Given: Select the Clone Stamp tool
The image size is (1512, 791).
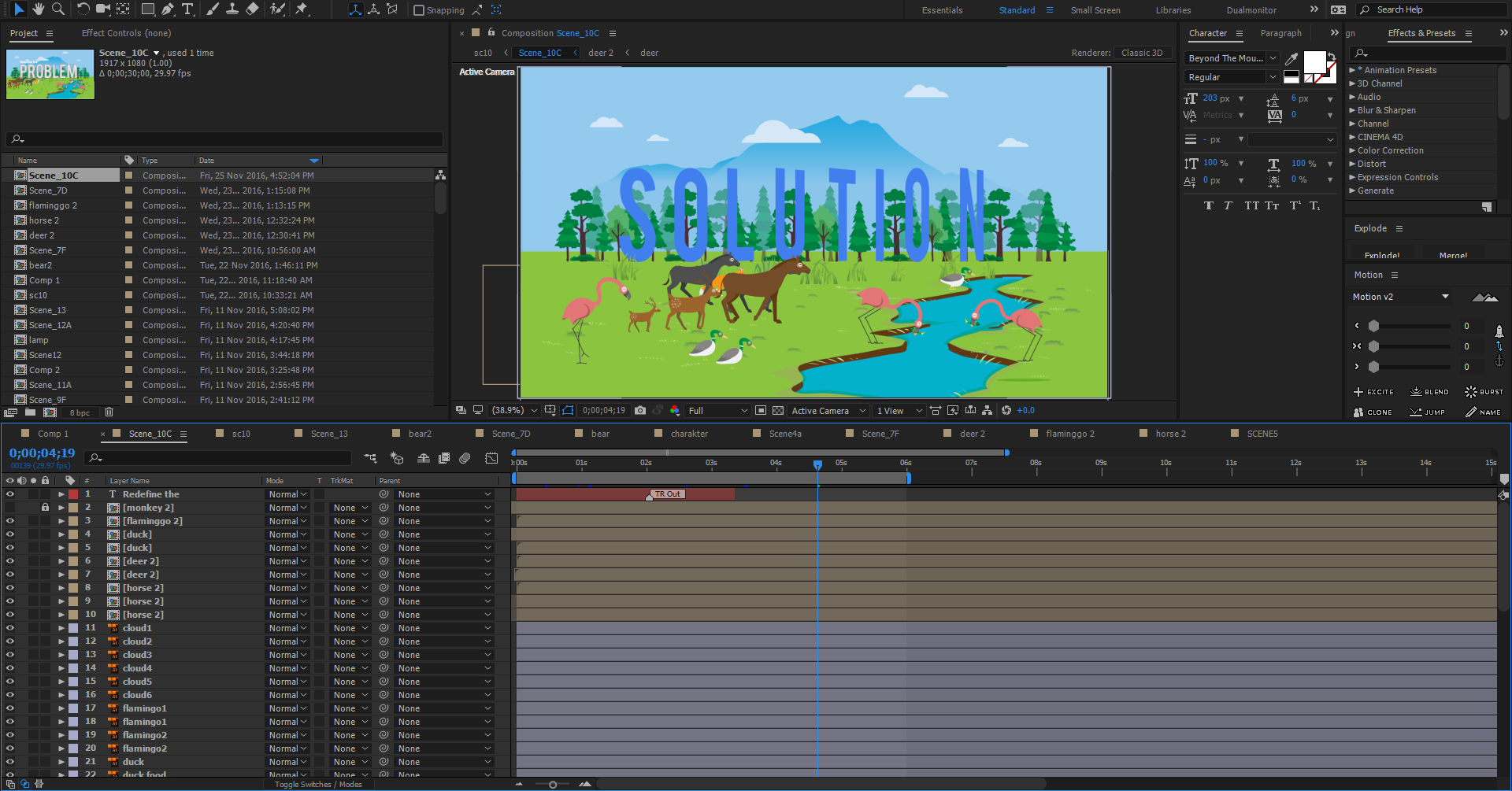Looking at the screenshot, I should pyautogui.click(x=232, y=9).
